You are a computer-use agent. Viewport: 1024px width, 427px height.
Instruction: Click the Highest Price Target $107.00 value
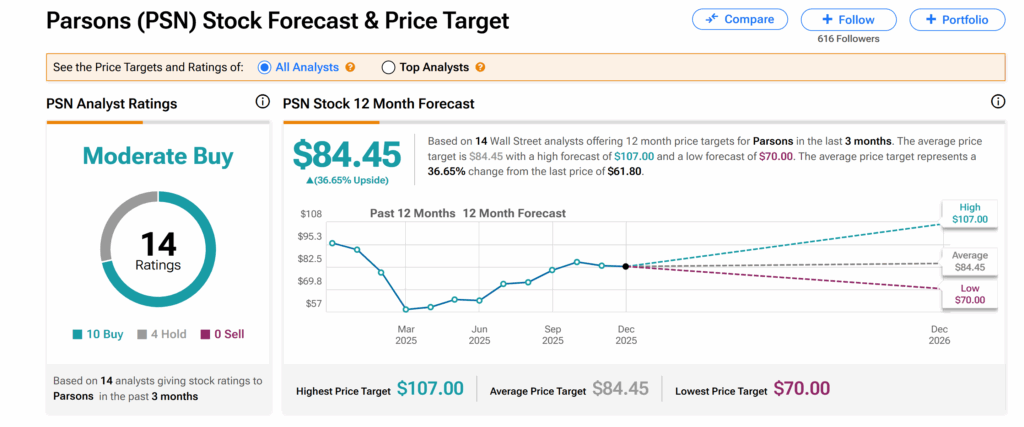click(430, 388)
